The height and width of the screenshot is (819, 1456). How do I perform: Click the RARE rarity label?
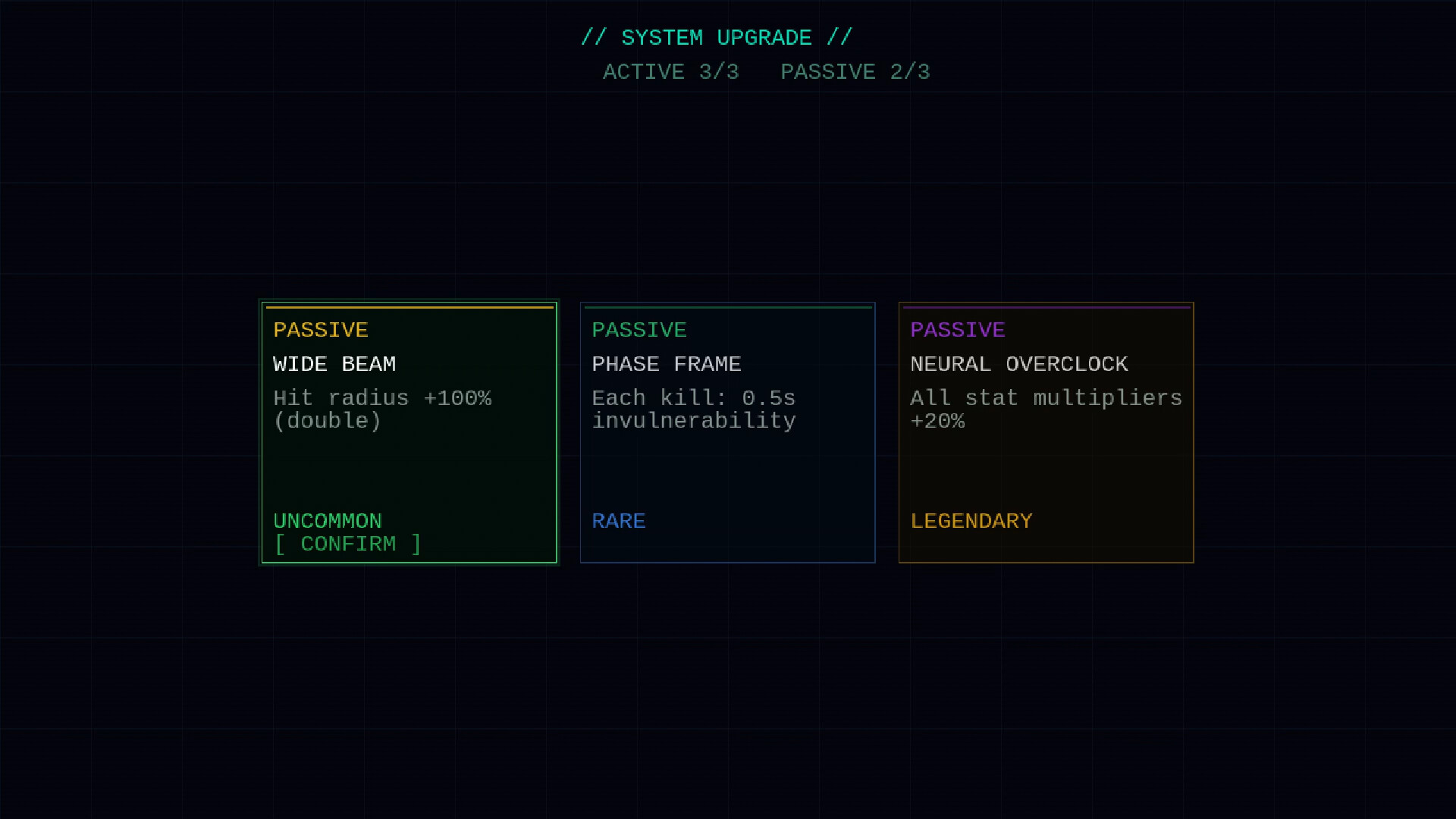(619, 521)
